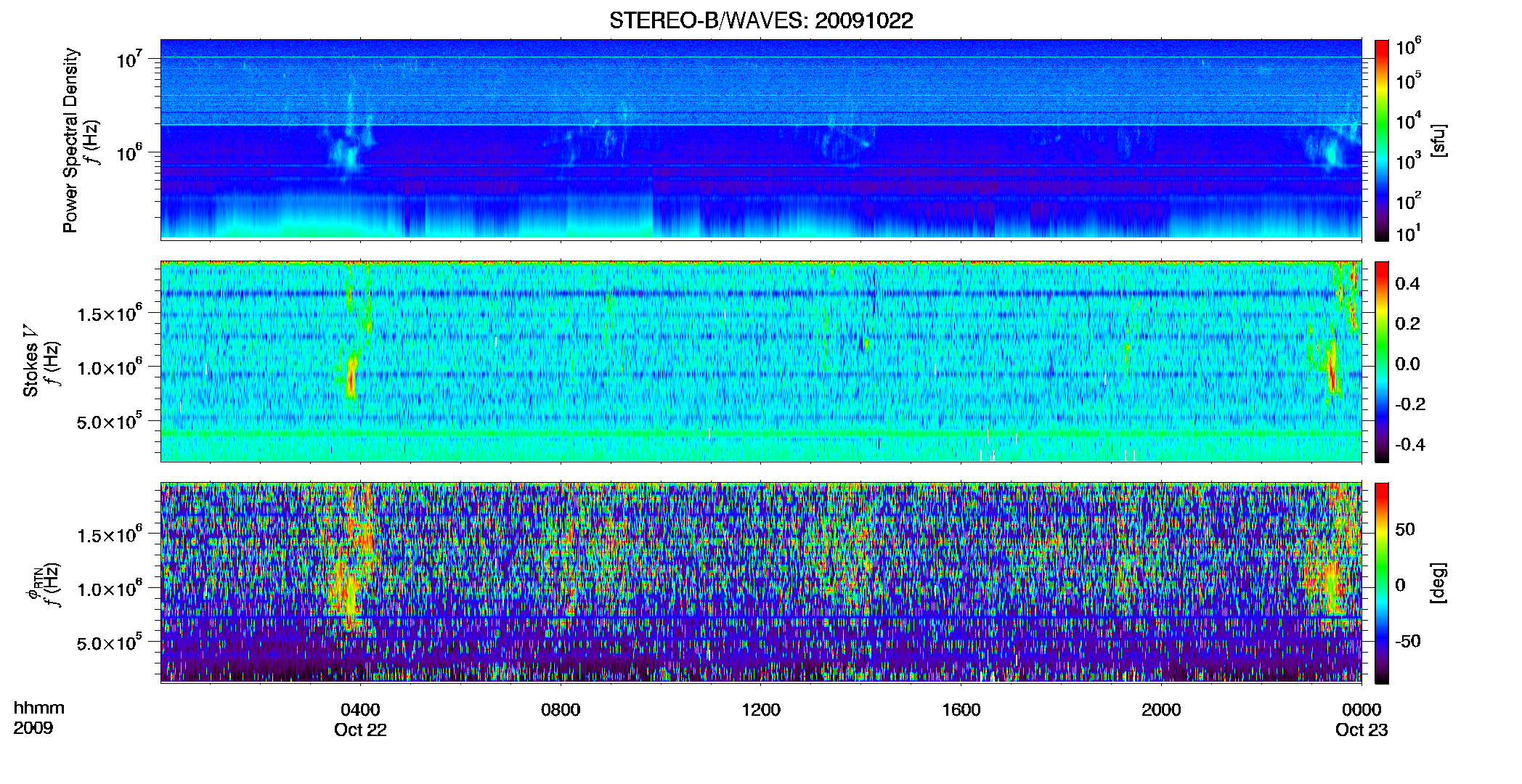Click the Stokes V axis label
This screenshot has height=784, width=1522.
[x=31, y=360]
